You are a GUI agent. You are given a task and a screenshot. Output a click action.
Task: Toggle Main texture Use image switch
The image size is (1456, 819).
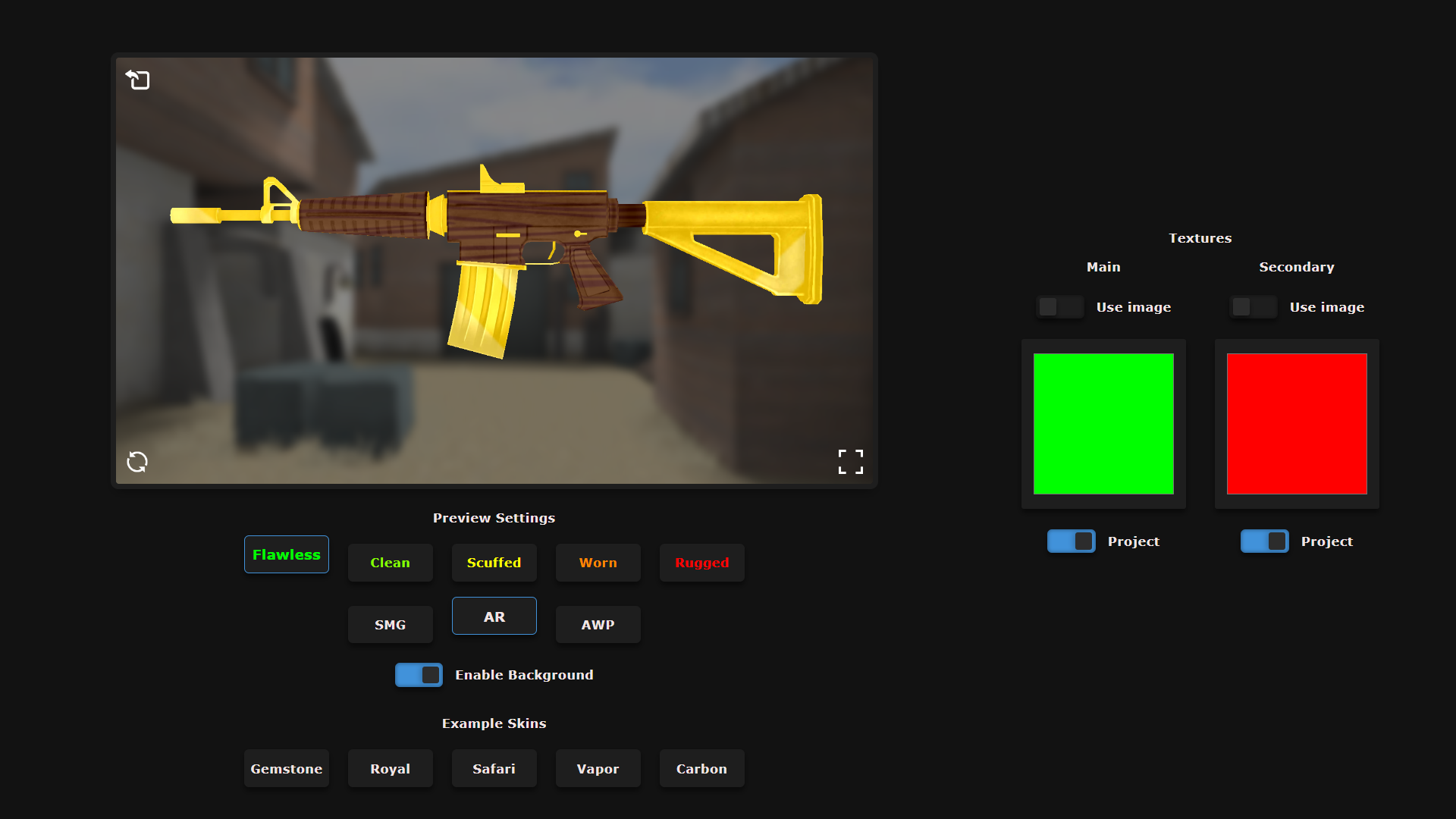click(x=1059, y=307)
